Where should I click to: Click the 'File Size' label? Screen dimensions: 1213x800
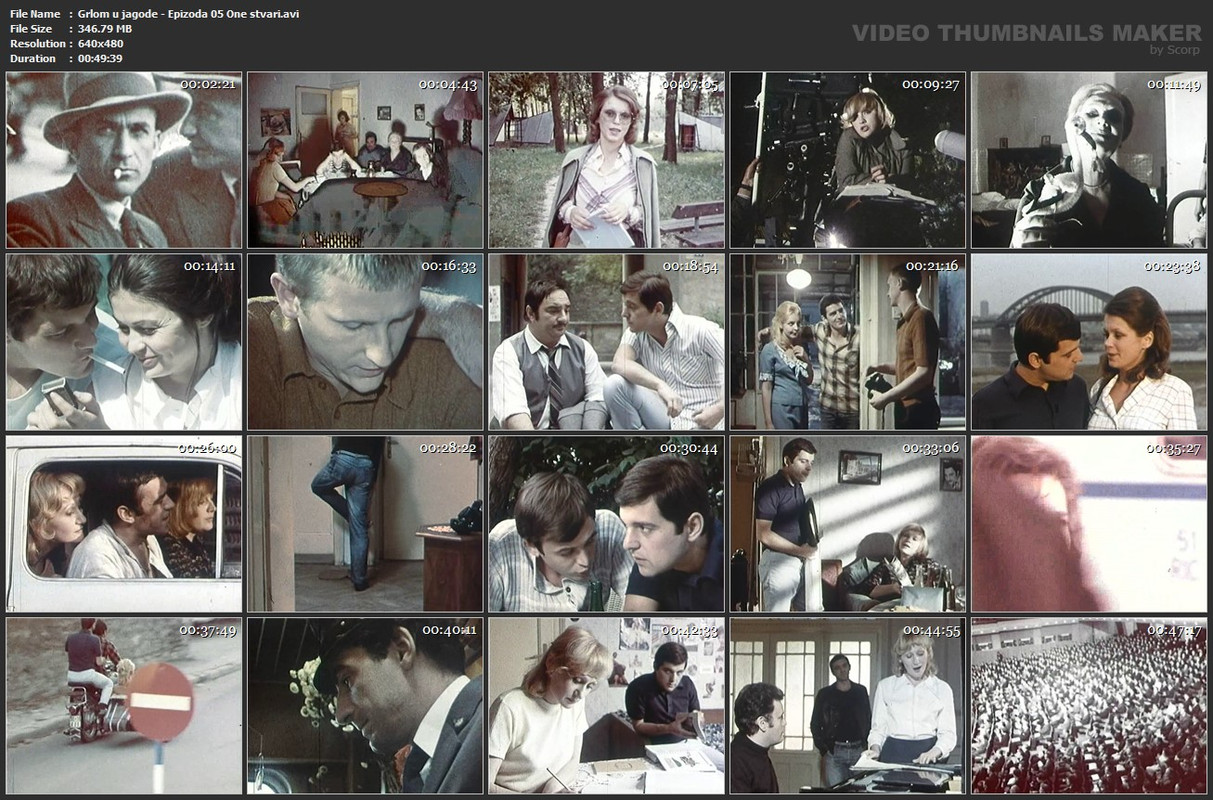click(x=32, y=29)
